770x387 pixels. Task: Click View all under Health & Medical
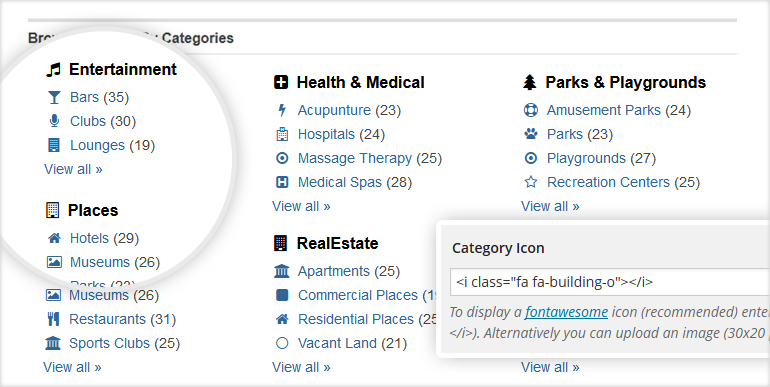pyautogui.click(x=301, y=206)
